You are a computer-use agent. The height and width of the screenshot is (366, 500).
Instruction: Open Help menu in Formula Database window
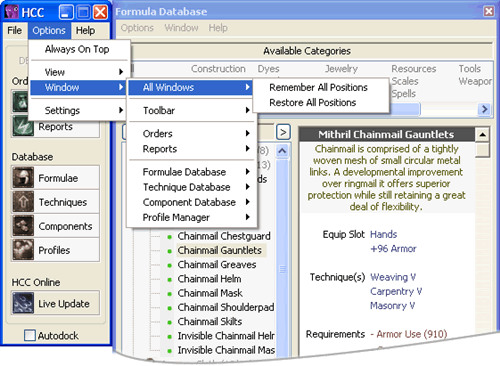(x=218, y=28)
